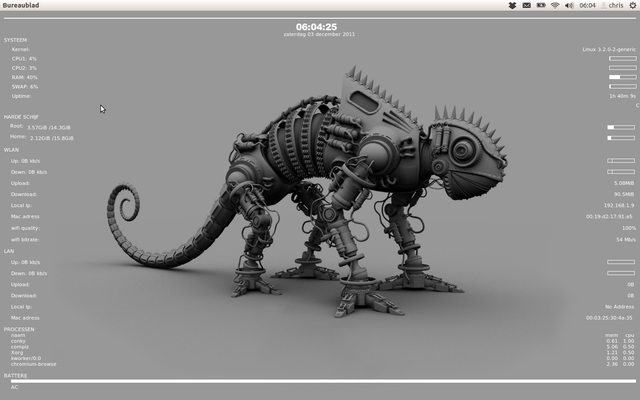Click the Bureaublad title in top panel
Screen dimensions: 640x400
point(21,5)
